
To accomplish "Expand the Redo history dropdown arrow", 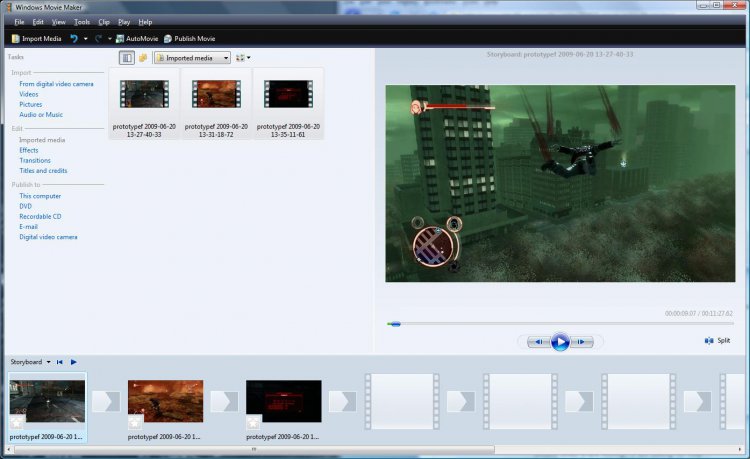I will click(x=110, y=39).
